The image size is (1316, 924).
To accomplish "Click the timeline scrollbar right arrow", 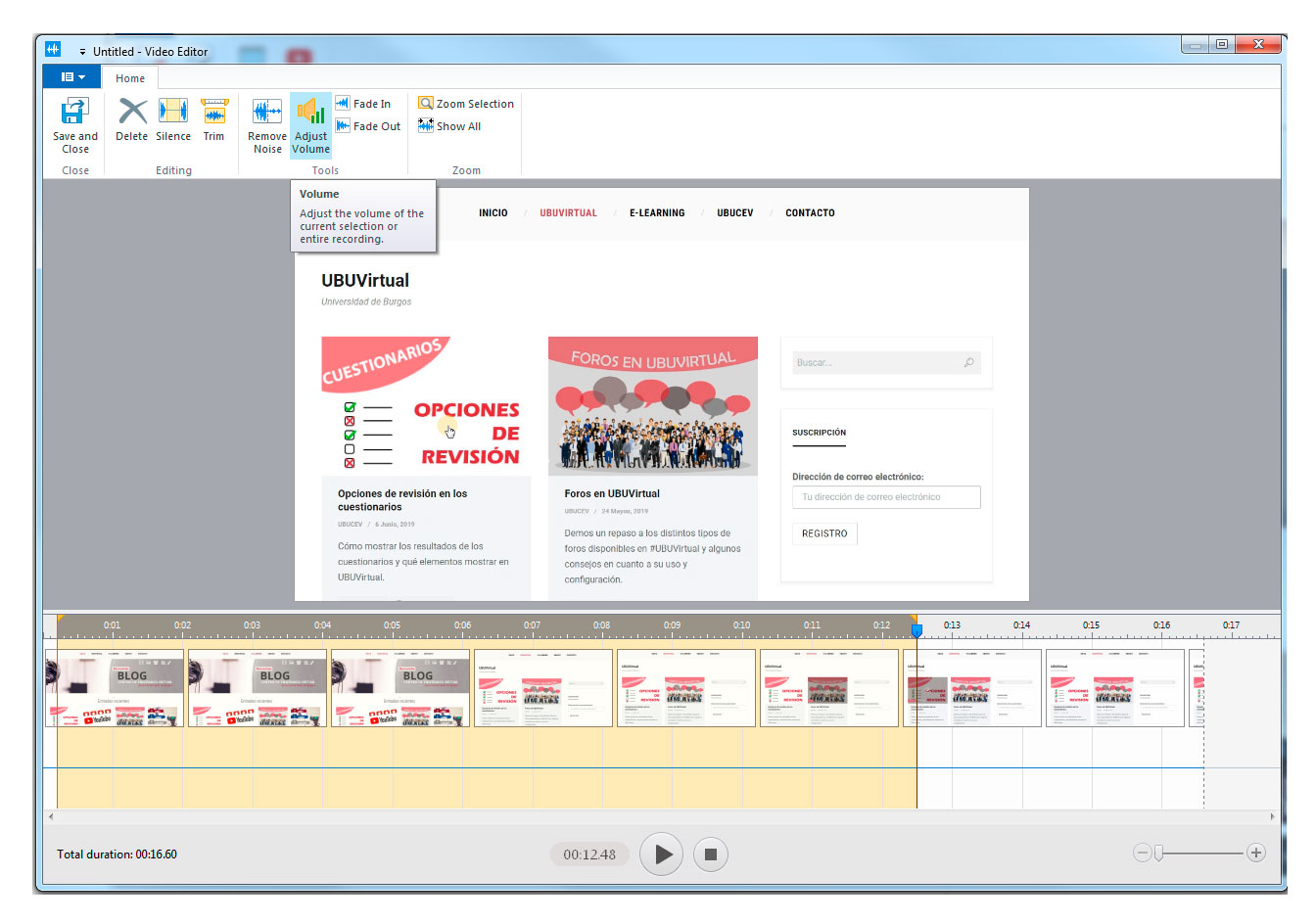I will tap(1273, 816).
